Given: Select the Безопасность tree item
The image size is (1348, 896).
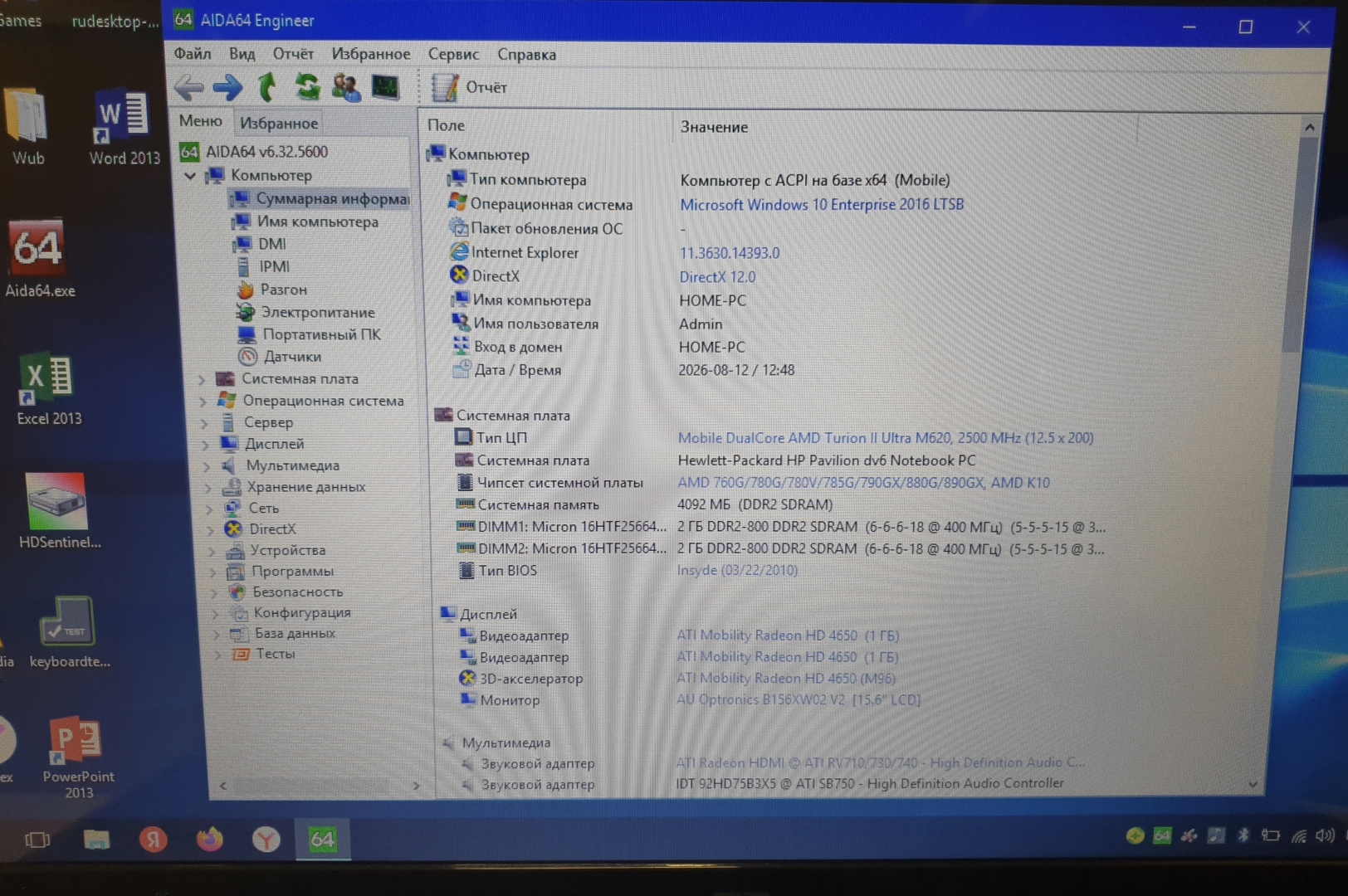Looking at the screenshot, I should (x=286, y=592).
